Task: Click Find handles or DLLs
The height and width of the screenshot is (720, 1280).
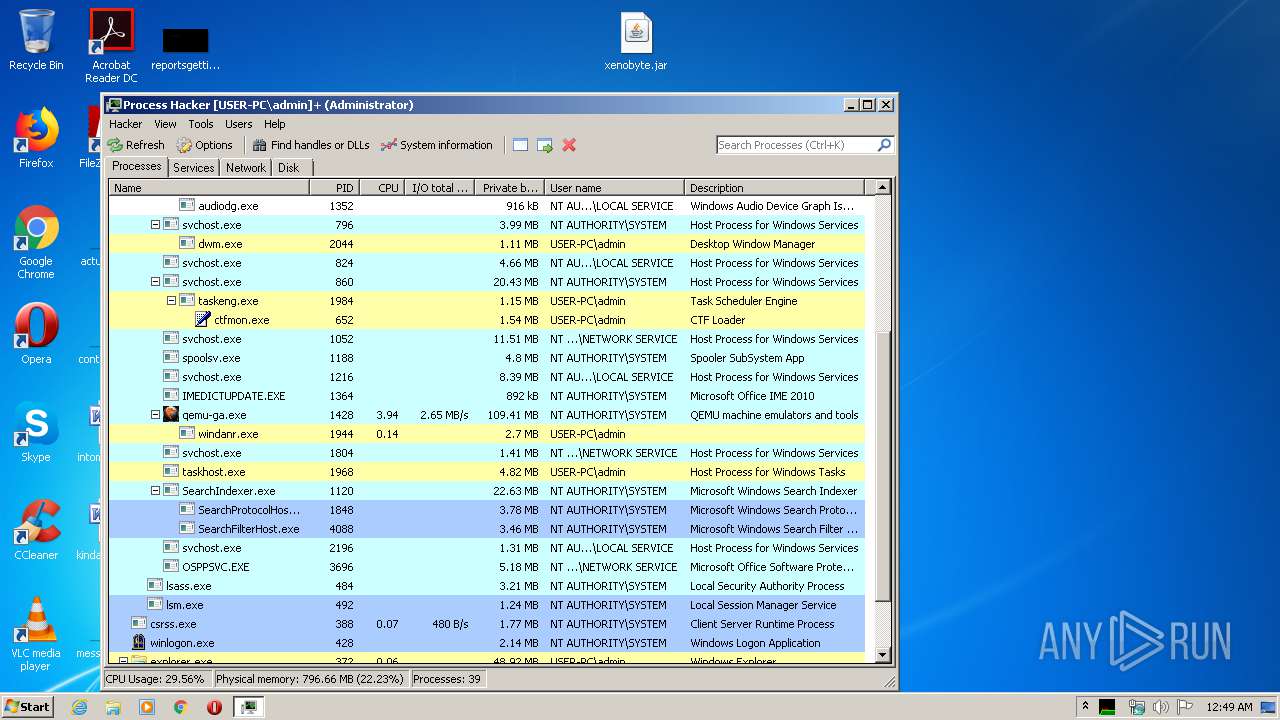Action: point(310,145)
